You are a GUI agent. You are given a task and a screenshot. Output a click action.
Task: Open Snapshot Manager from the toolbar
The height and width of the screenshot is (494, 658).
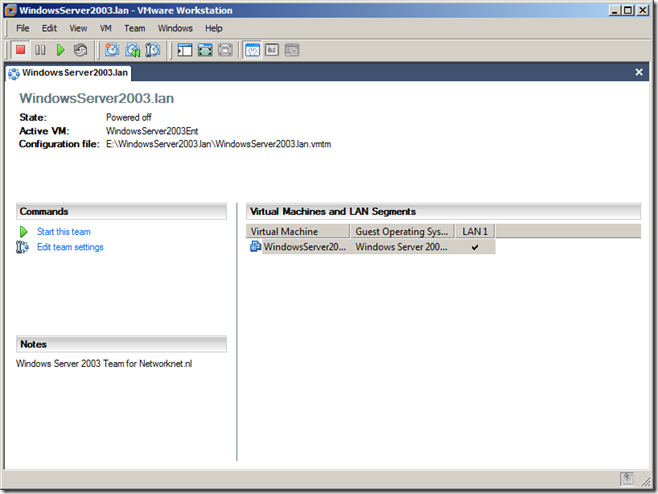pos(153,50)
